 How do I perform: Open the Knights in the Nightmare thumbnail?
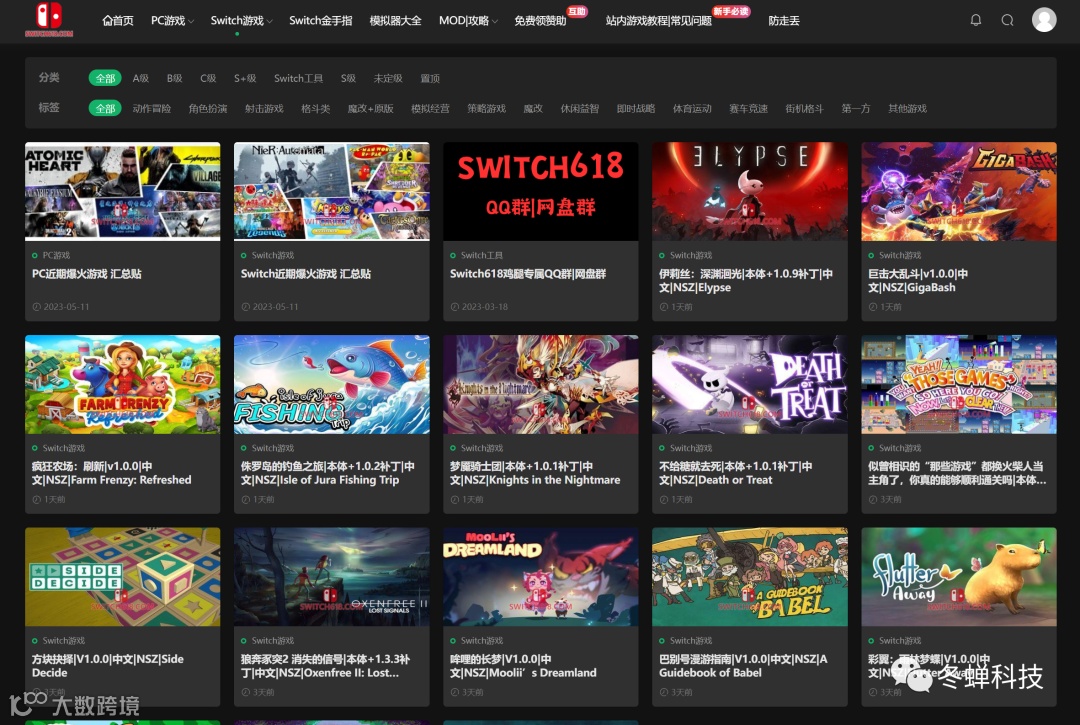click(541, 384)
